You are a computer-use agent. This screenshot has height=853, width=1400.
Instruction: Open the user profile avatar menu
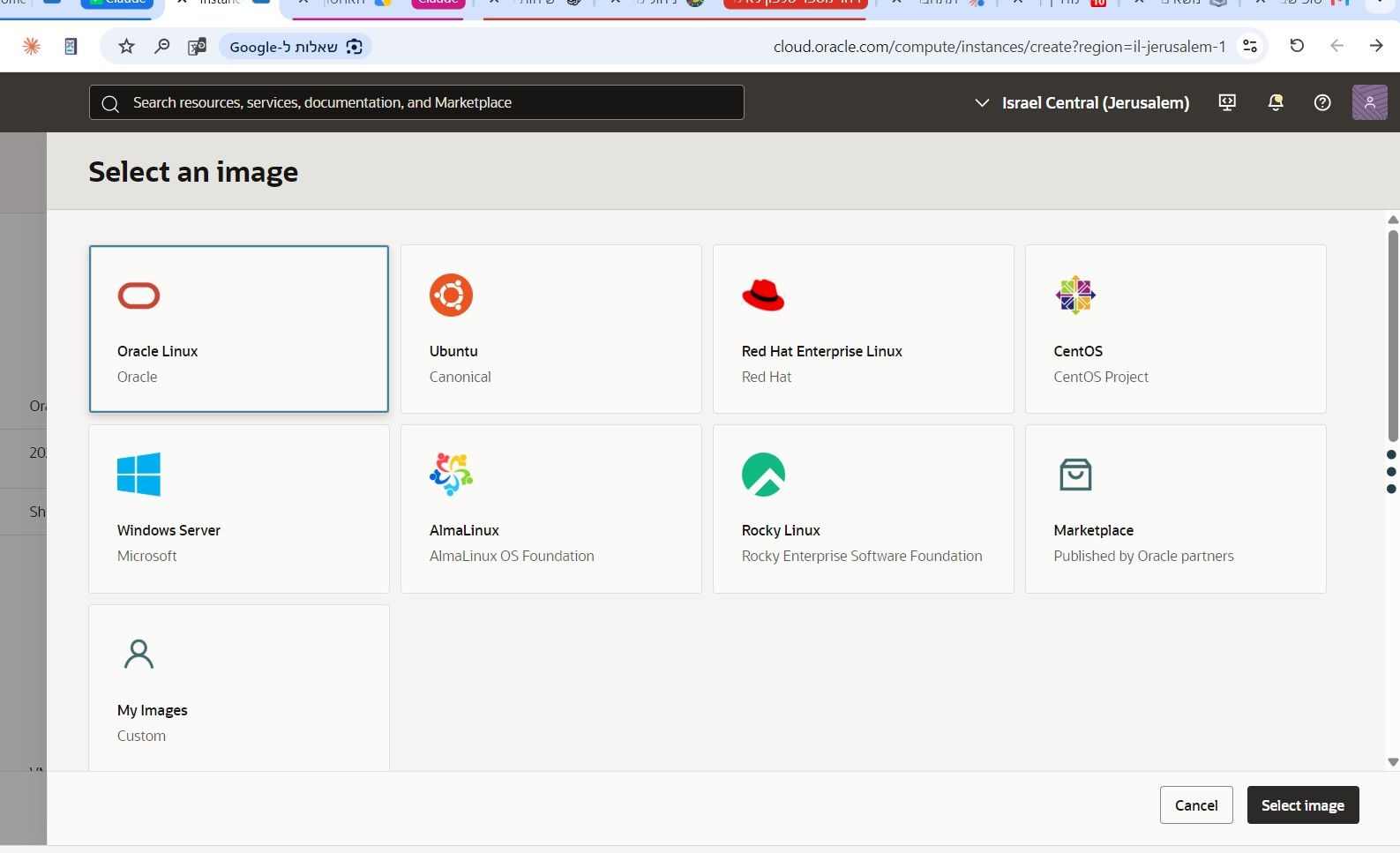(x=1369, y=102)
